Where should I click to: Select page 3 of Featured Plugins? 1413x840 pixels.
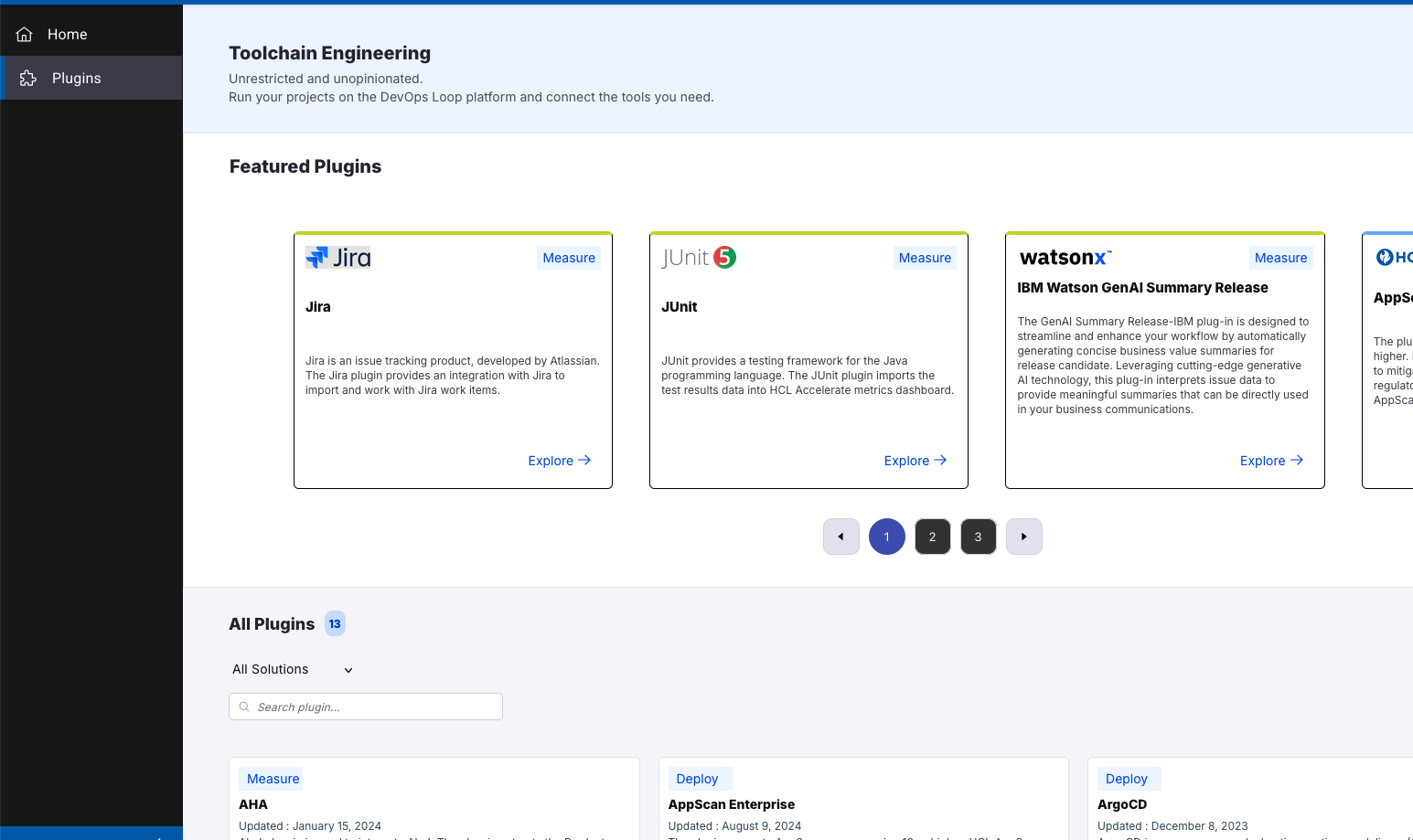click(979, 537)
